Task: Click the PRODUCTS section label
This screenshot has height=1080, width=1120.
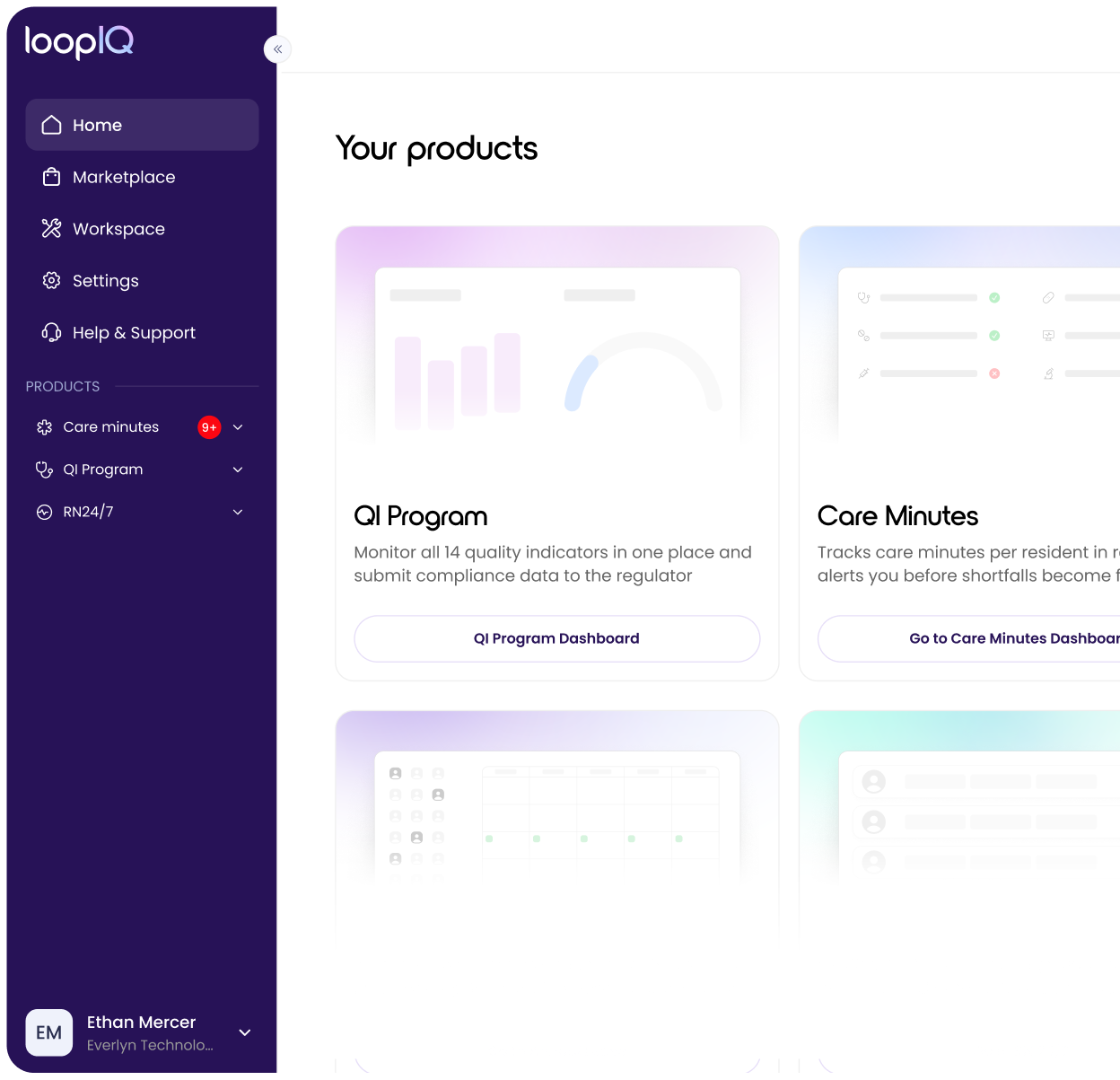Action: (63, 386)
